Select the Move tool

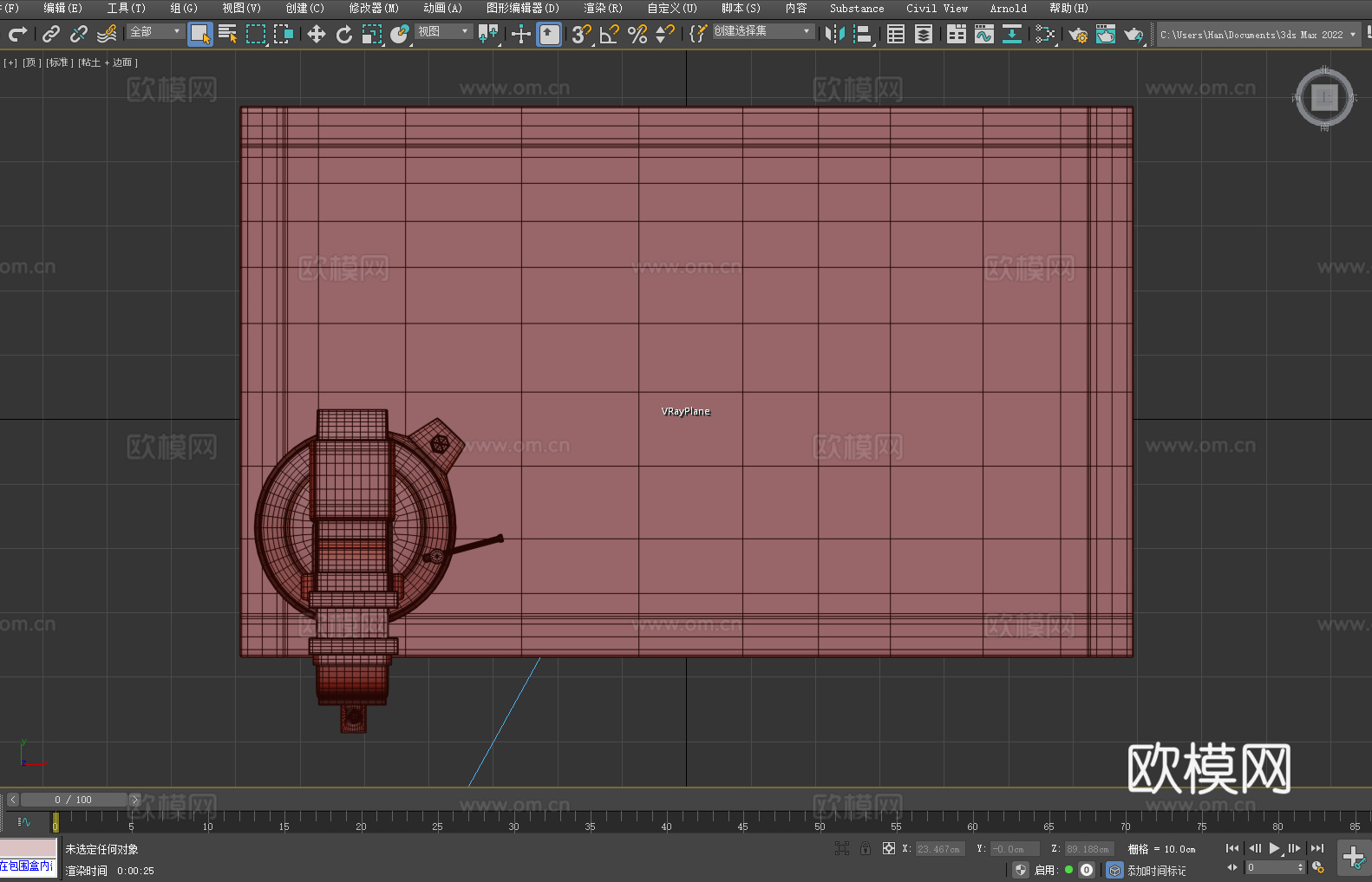(x=316, y=34)
